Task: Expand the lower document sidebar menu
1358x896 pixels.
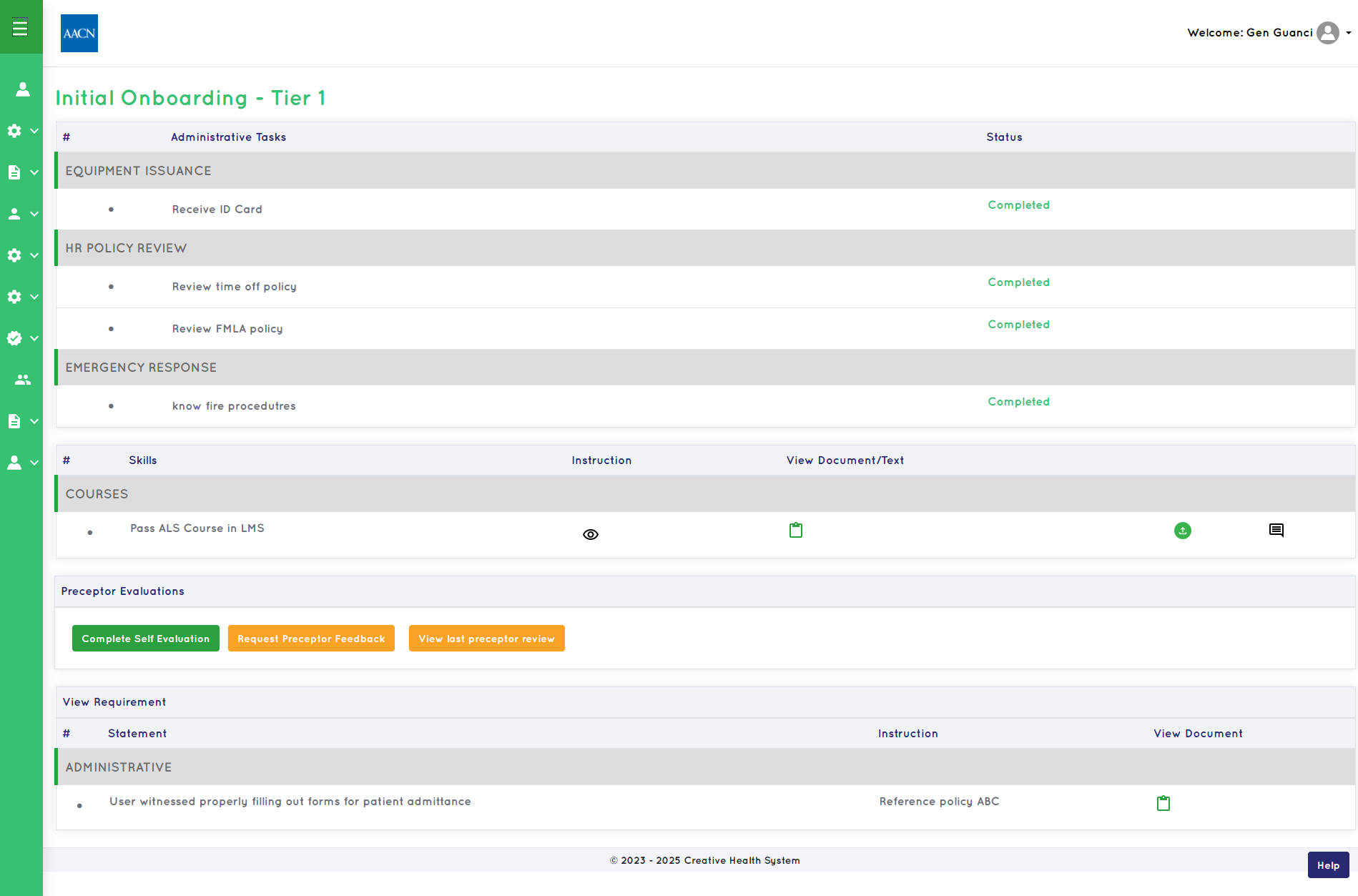Action: pos(22,421)
